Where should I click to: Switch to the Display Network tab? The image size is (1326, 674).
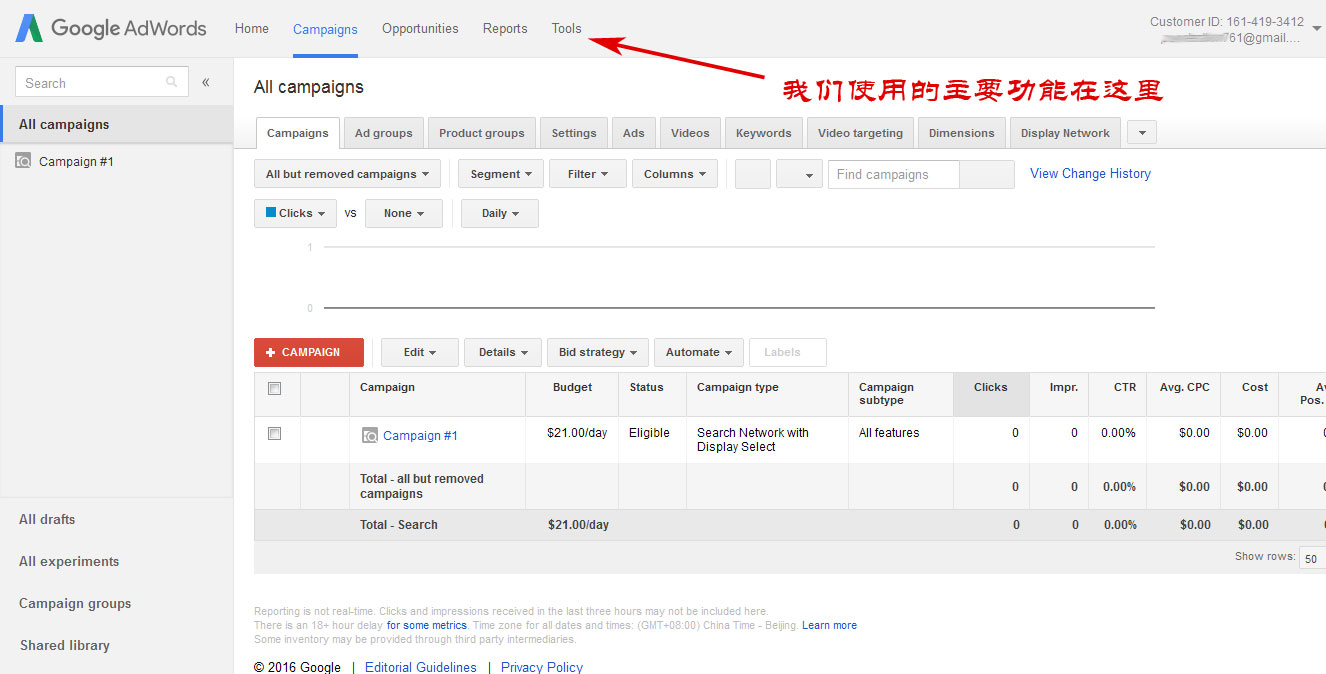pos(1065,133)
